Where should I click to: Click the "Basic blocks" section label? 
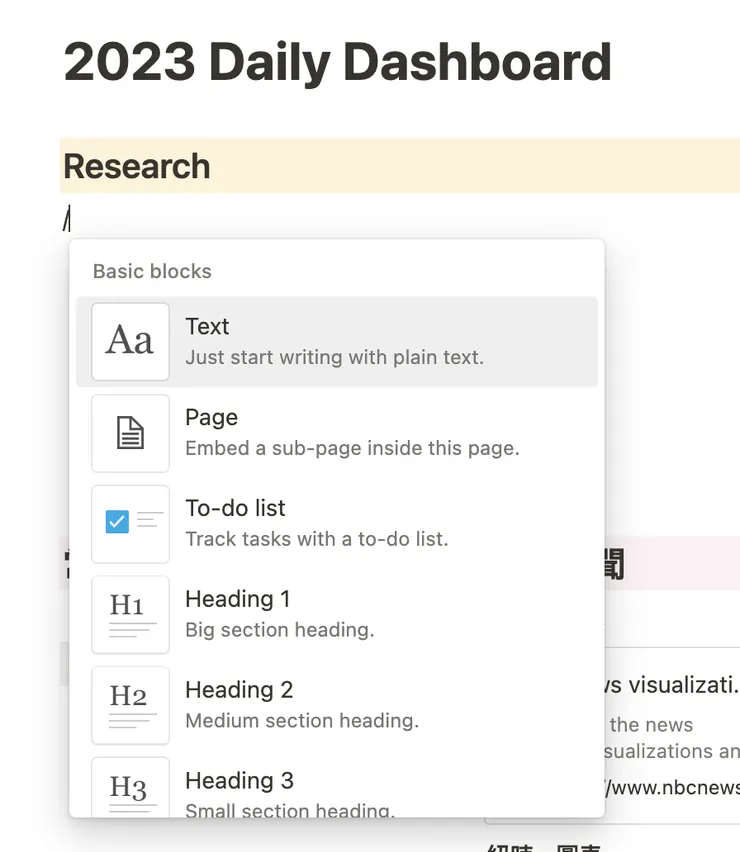(x=152, y=271)
